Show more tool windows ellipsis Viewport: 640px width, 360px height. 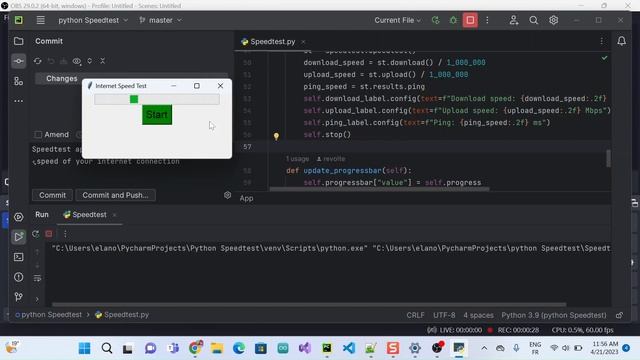point(18,101)
